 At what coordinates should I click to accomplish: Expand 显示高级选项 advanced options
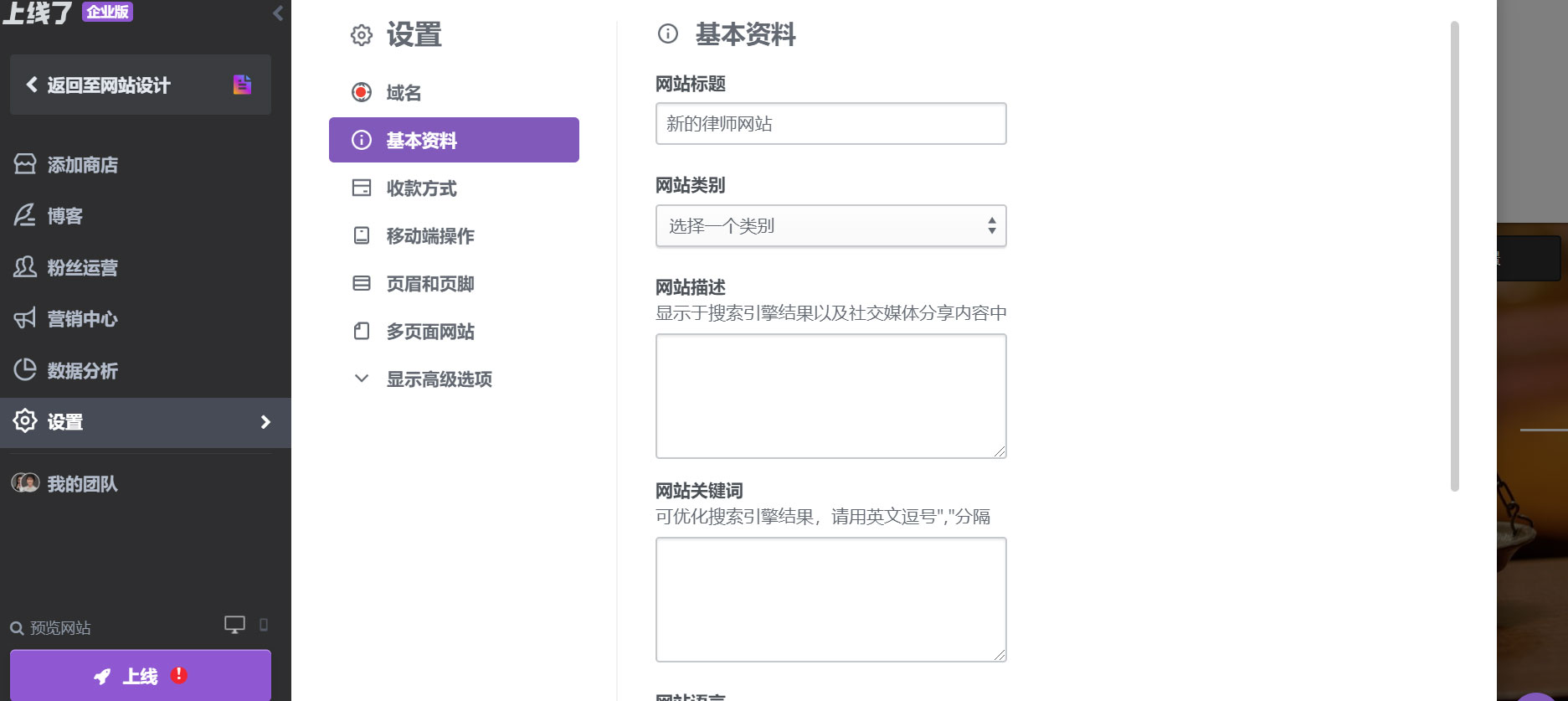click(x=439, y=379)
